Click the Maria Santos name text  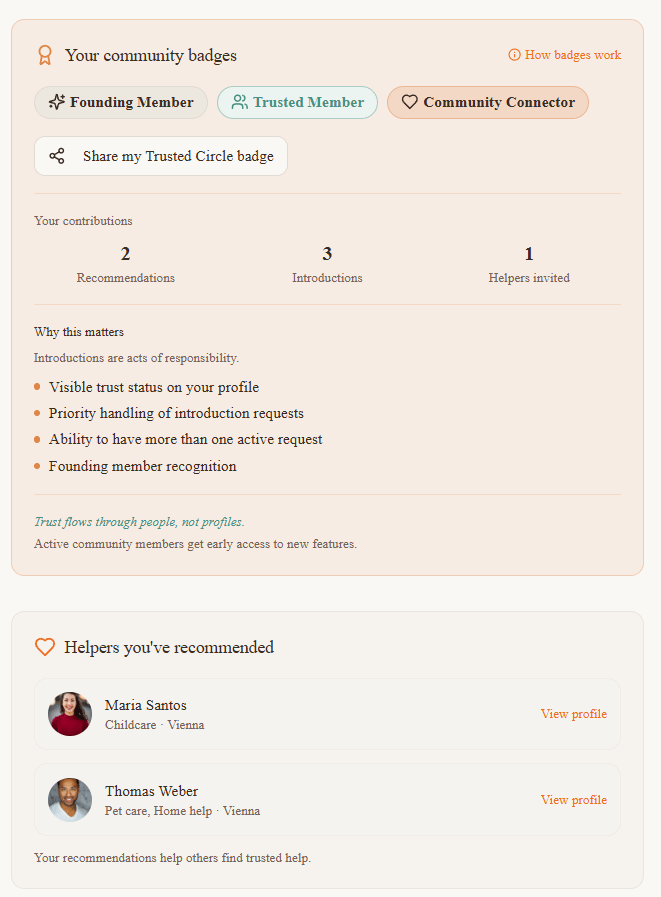pyautogui.click(x=146, y=705)
